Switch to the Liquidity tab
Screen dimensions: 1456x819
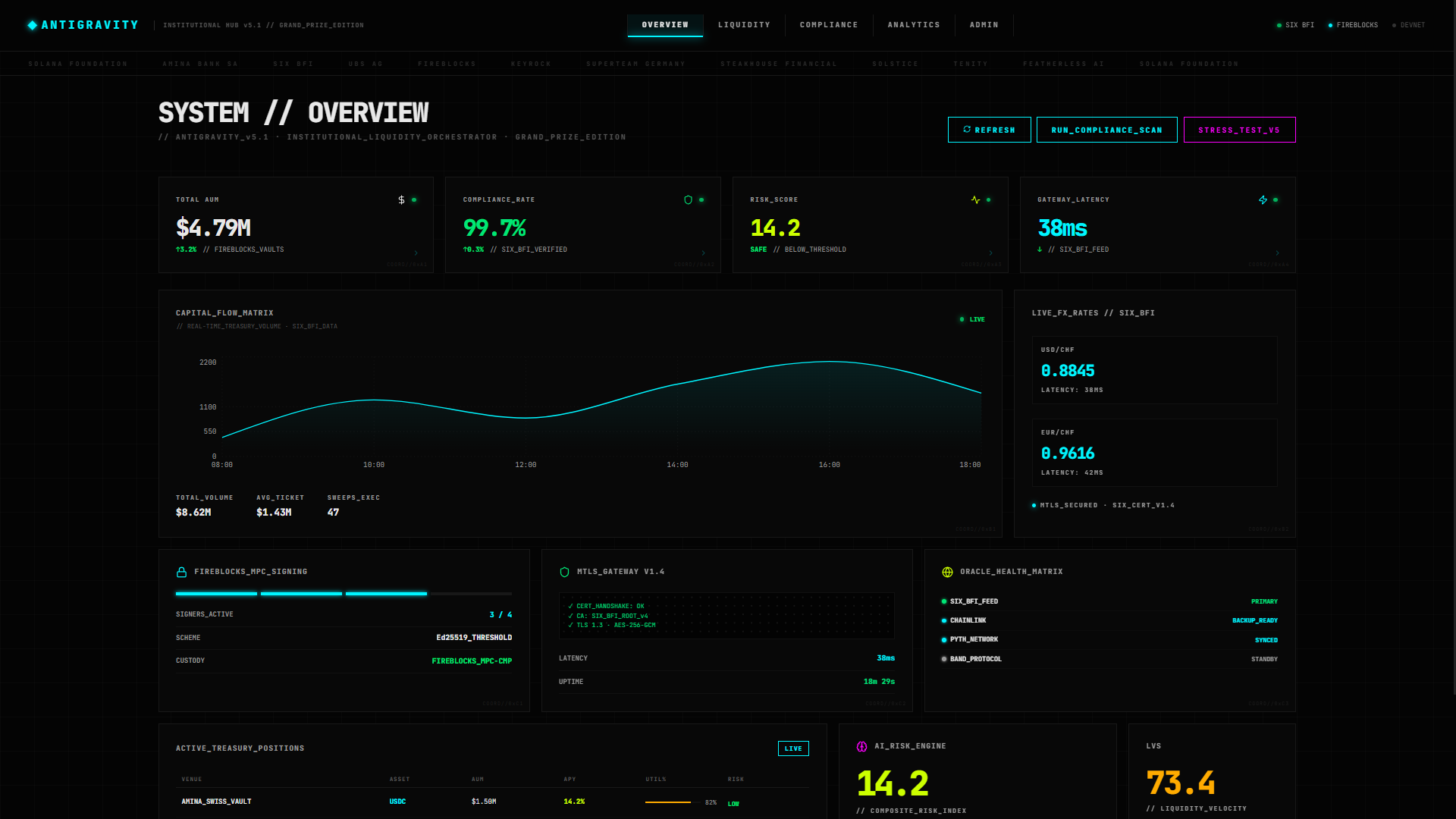click(743, 25)
